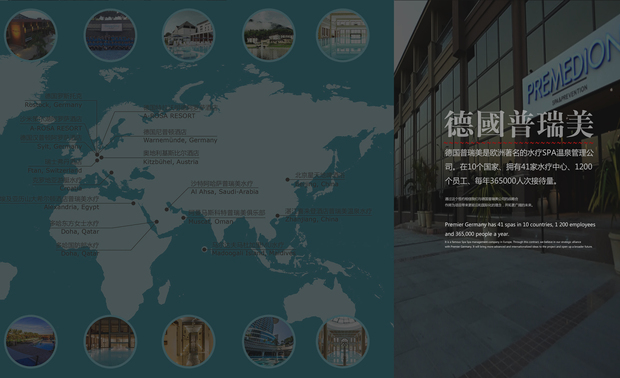Open the Moorish arches domed pool photo
Viewport: 620px width, 378px height.
coord(343,341)
